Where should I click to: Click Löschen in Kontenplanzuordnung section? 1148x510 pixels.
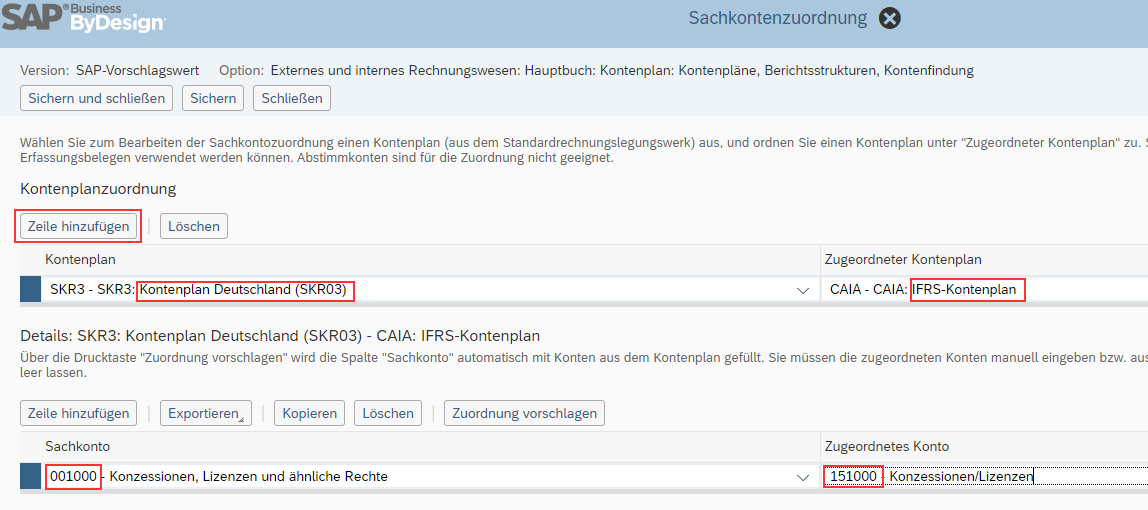(194, 226)
